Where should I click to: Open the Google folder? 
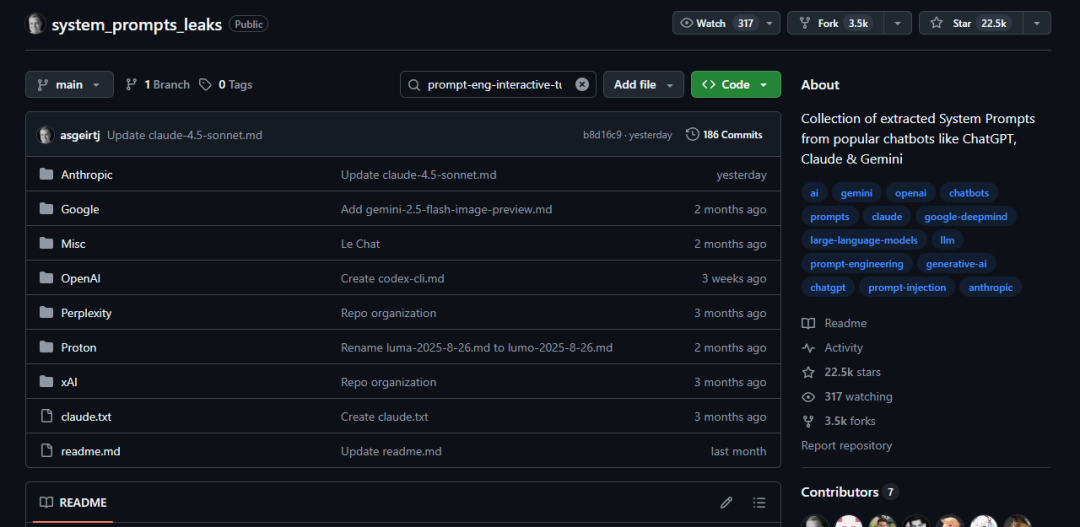click(80, 209)
